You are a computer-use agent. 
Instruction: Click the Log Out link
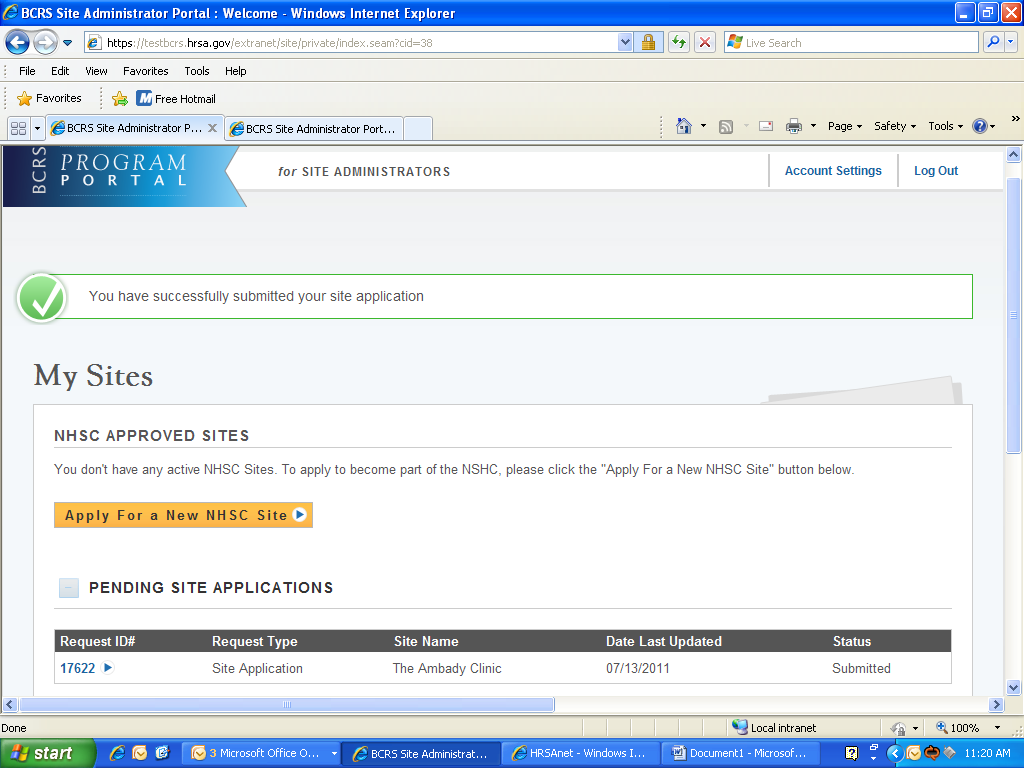point(935,171)
